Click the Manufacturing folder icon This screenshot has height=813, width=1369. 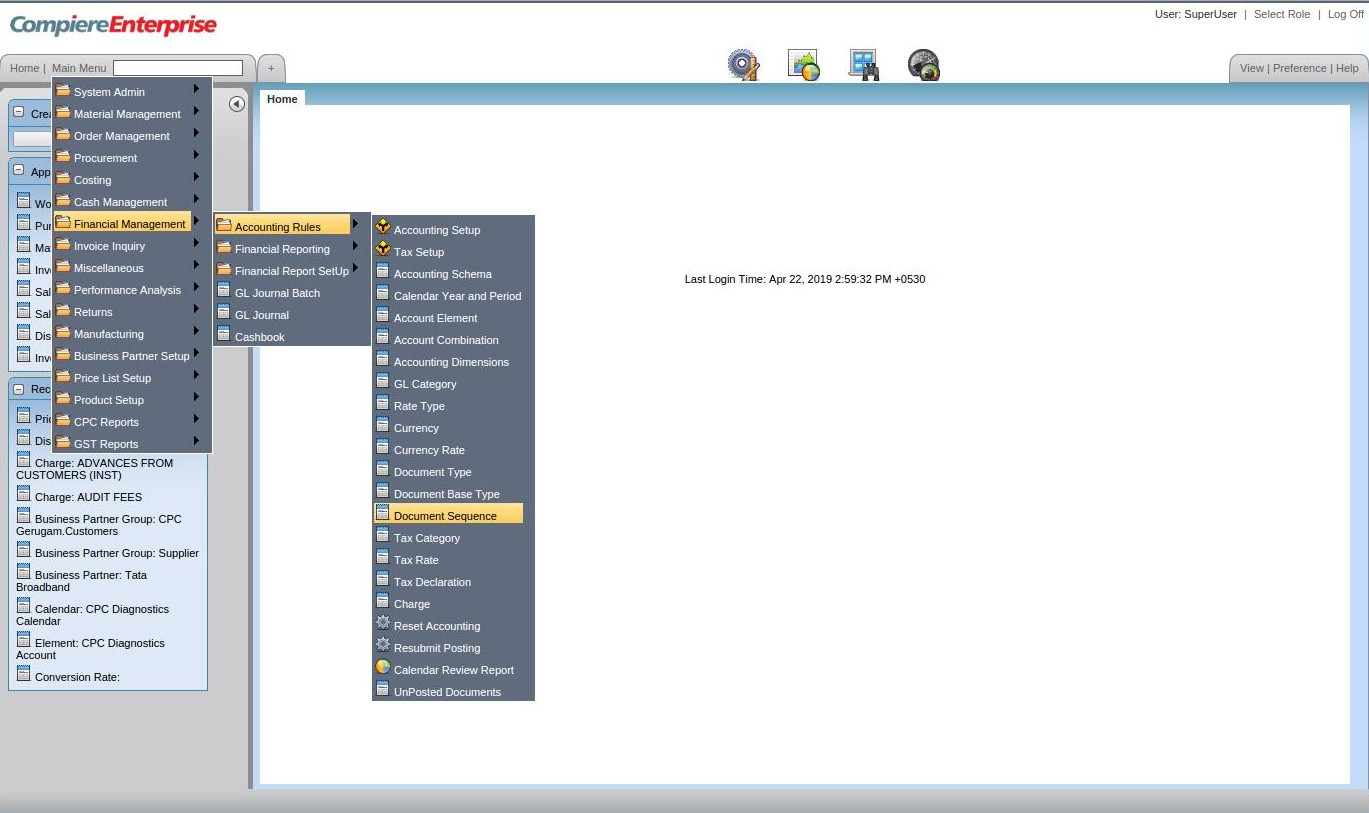click(63, 332)
